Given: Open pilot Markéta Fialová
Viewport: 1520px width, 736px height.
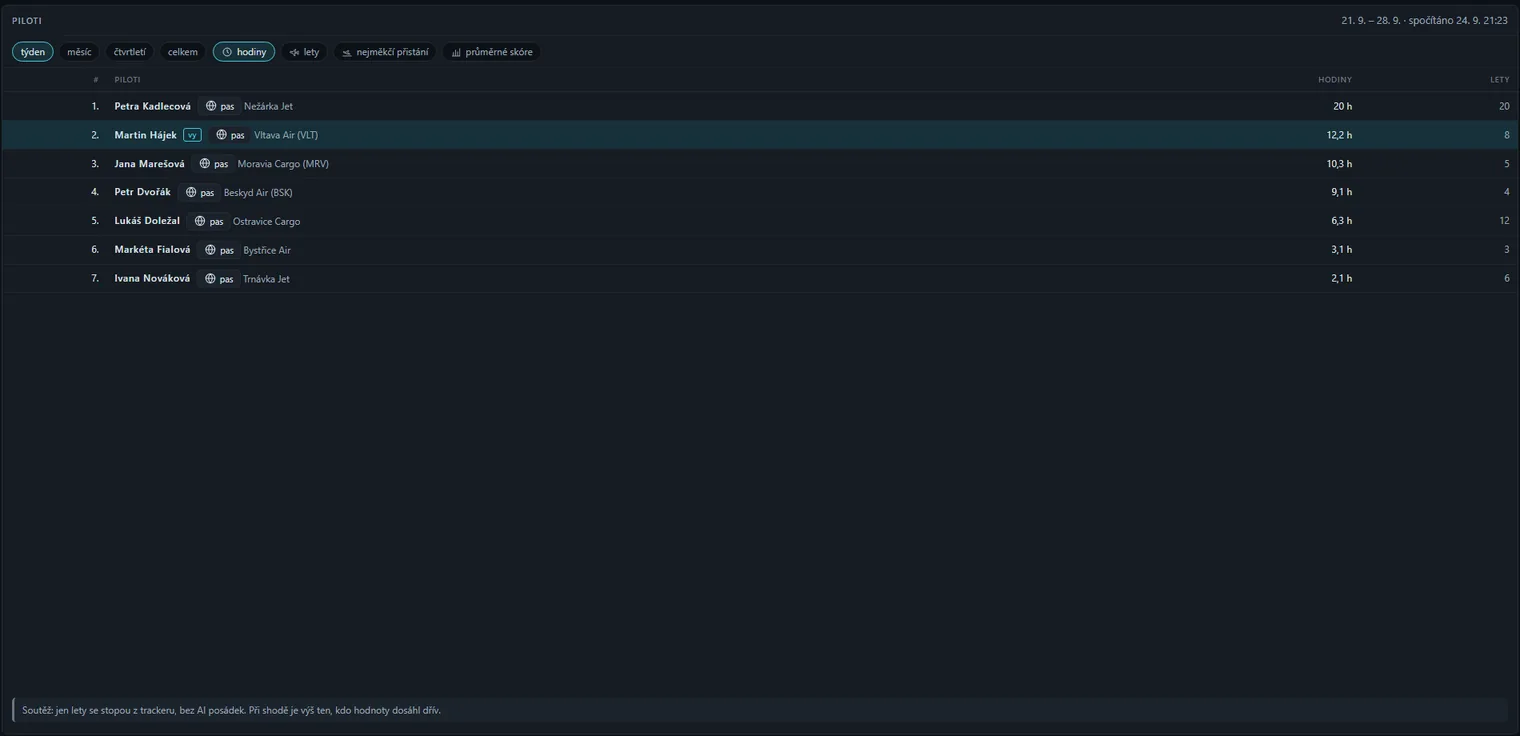Looking at the screenshot, I should 152,250.
